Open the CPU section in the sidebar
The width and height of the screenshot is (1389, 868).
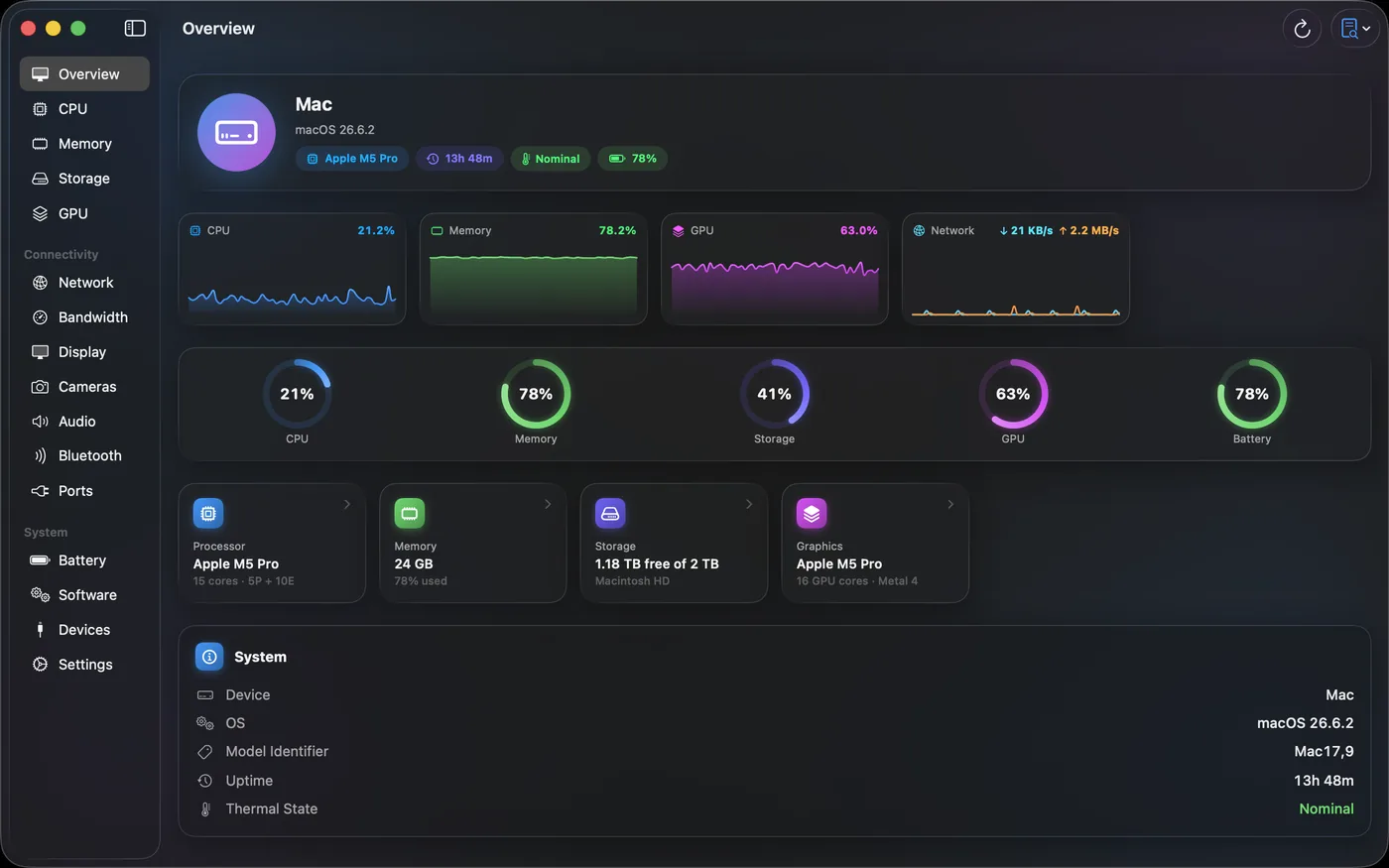pos(84,109)
